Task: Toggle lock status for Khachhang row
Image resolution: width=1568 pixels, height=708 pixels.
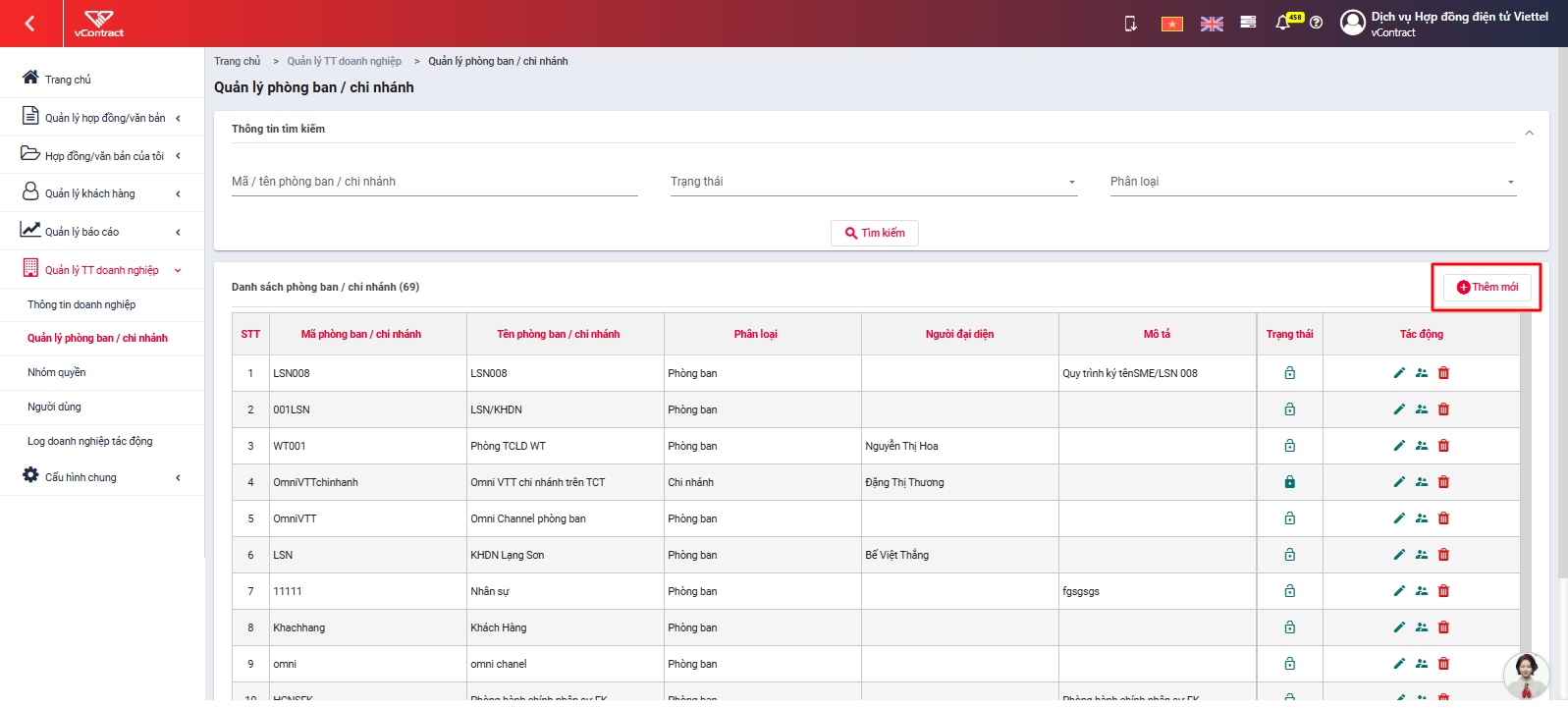Action: [x=1290, y=627]
